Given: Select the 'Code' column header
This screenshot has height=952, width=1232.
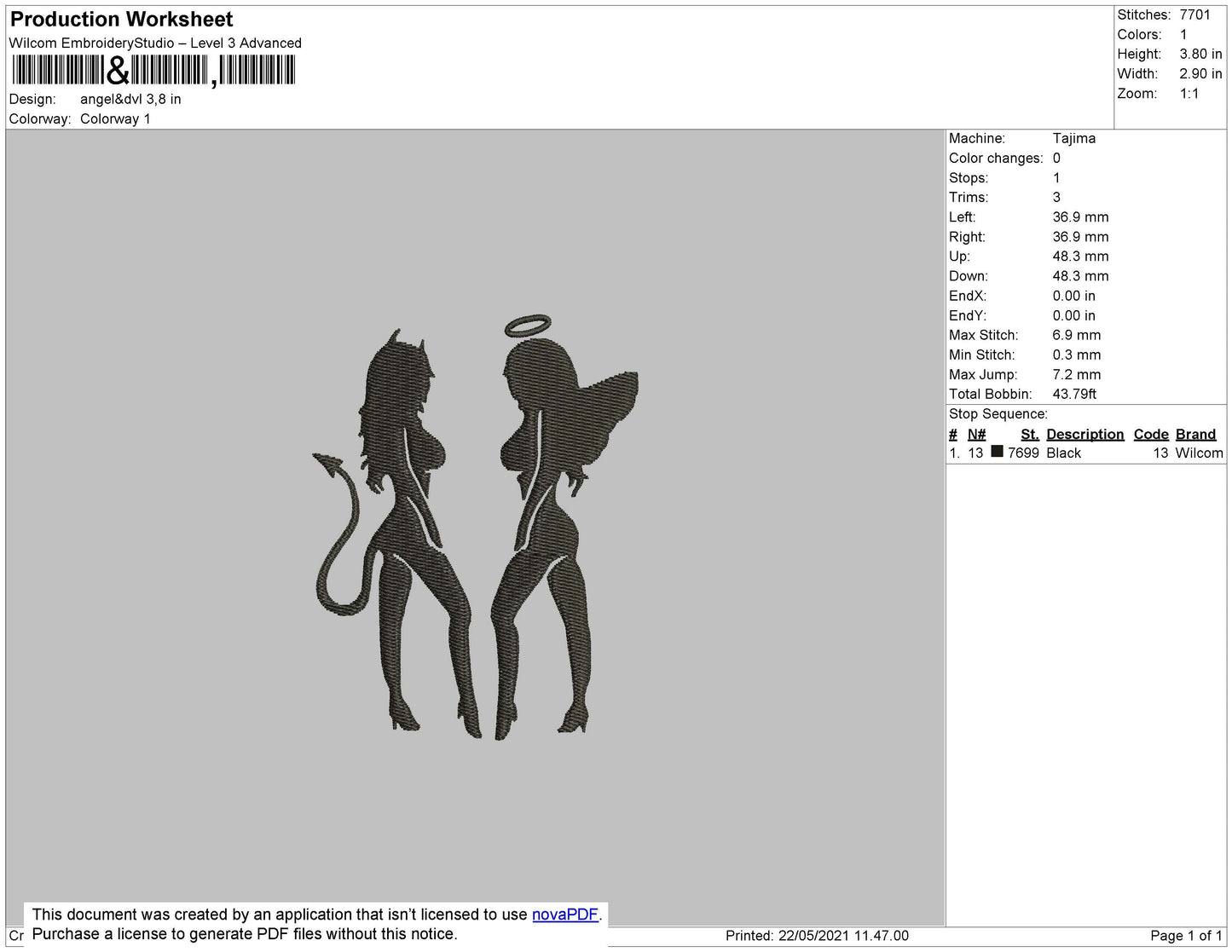Looking at the screenshot, I should pyautogui.click(x=1151, y=434).
